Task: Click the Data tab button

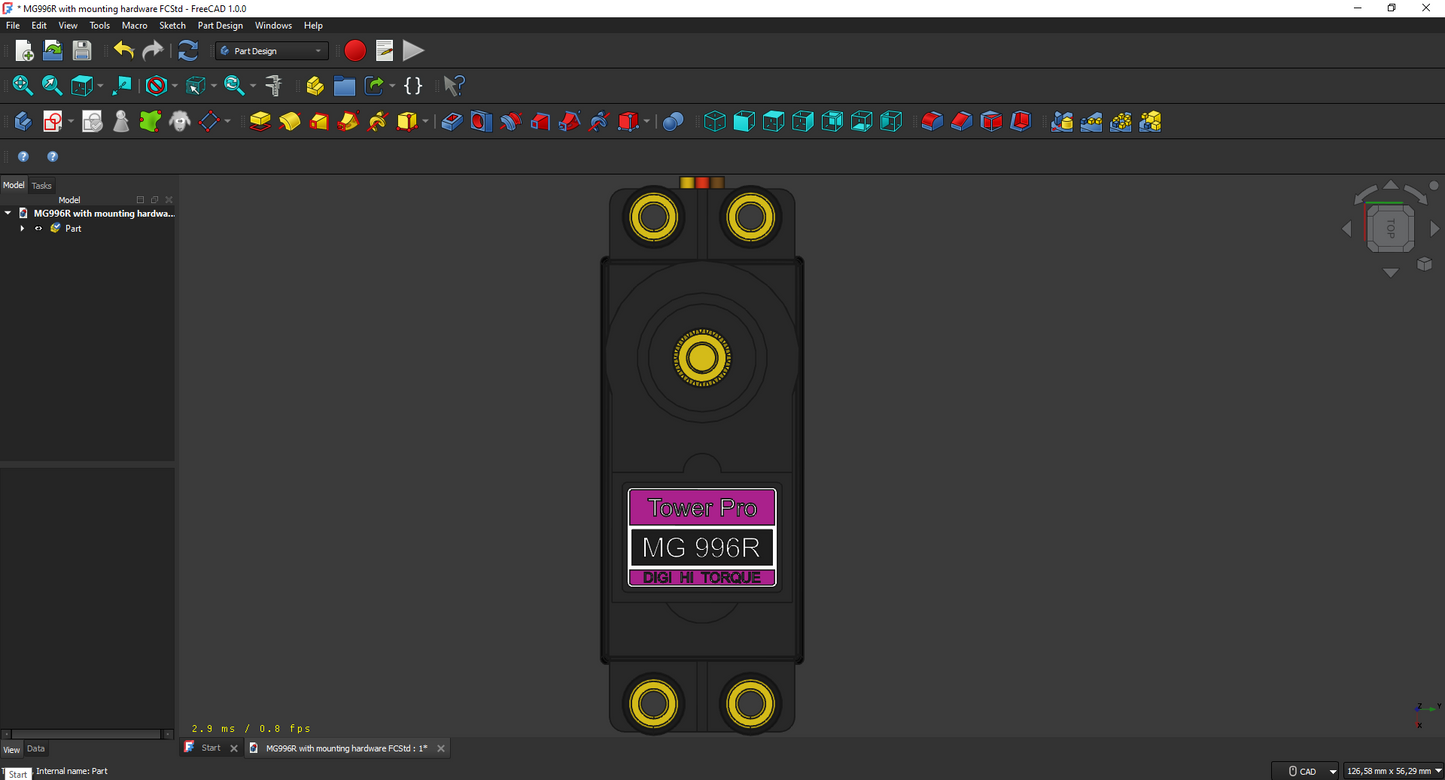Action: click(36, 749)
